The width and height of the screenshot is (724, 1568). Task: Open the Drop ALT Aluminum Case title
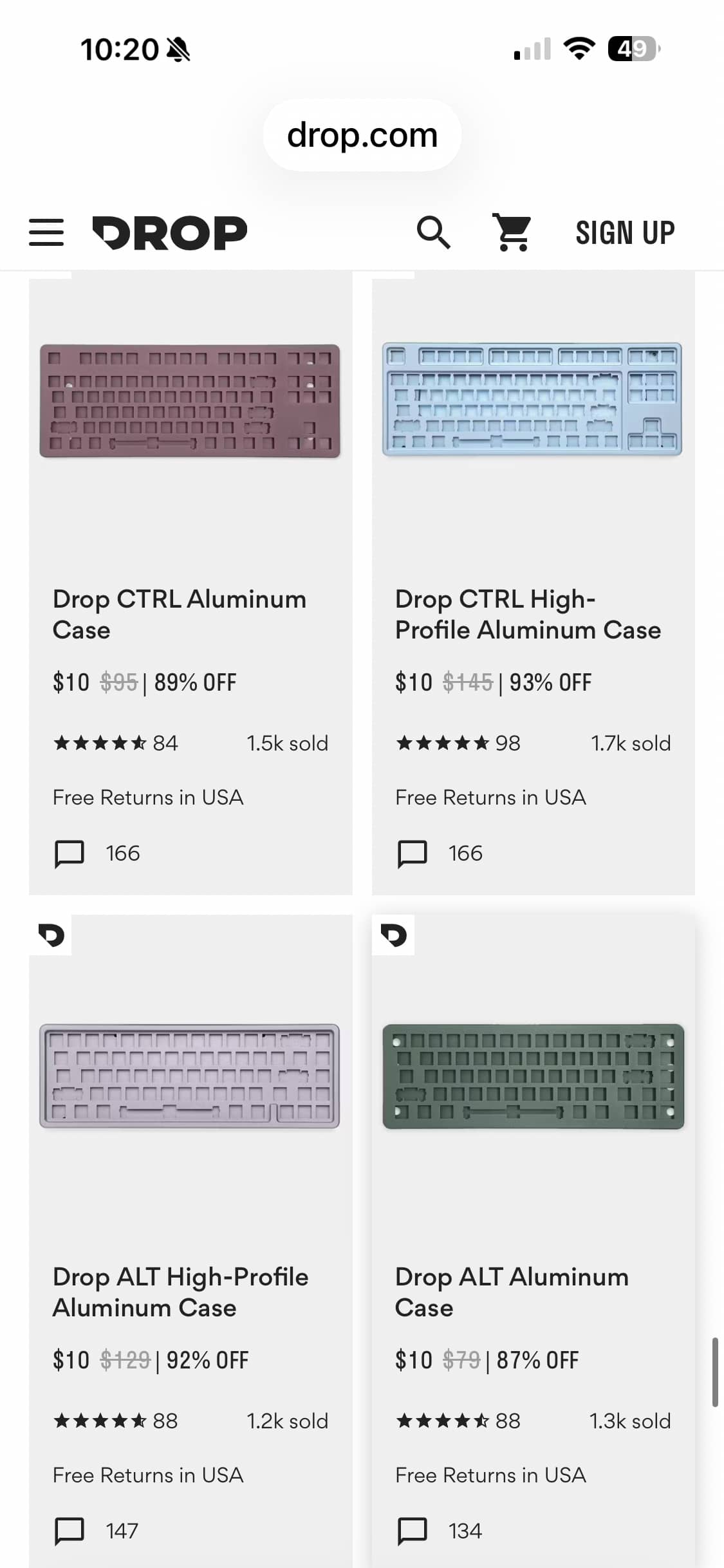click(x=512, y=1292)
